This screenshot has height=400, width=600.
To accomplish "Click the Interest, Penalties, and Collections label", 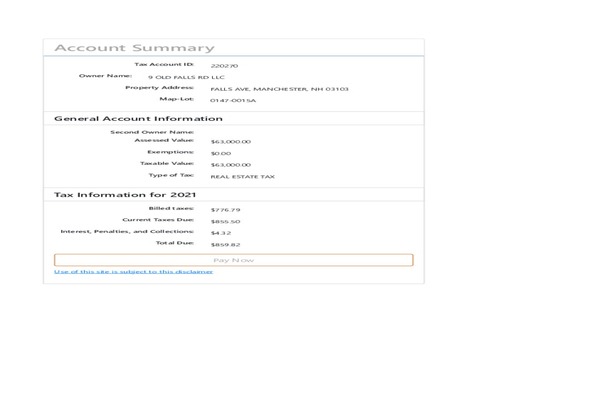I will click(x=127, y=231).
